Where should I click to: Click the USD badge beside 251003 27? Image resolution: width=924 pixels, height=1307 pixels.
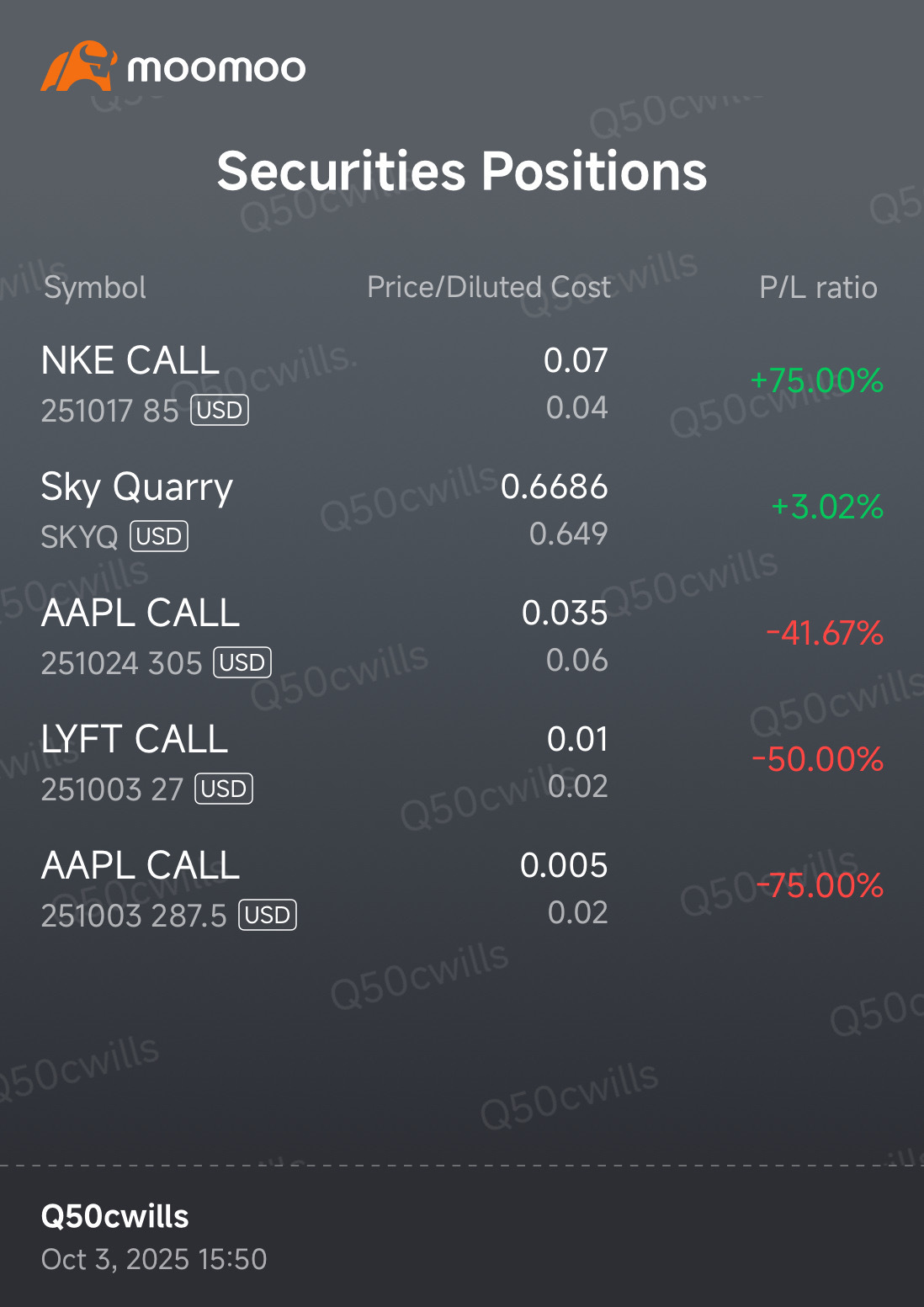click(224, 789)
